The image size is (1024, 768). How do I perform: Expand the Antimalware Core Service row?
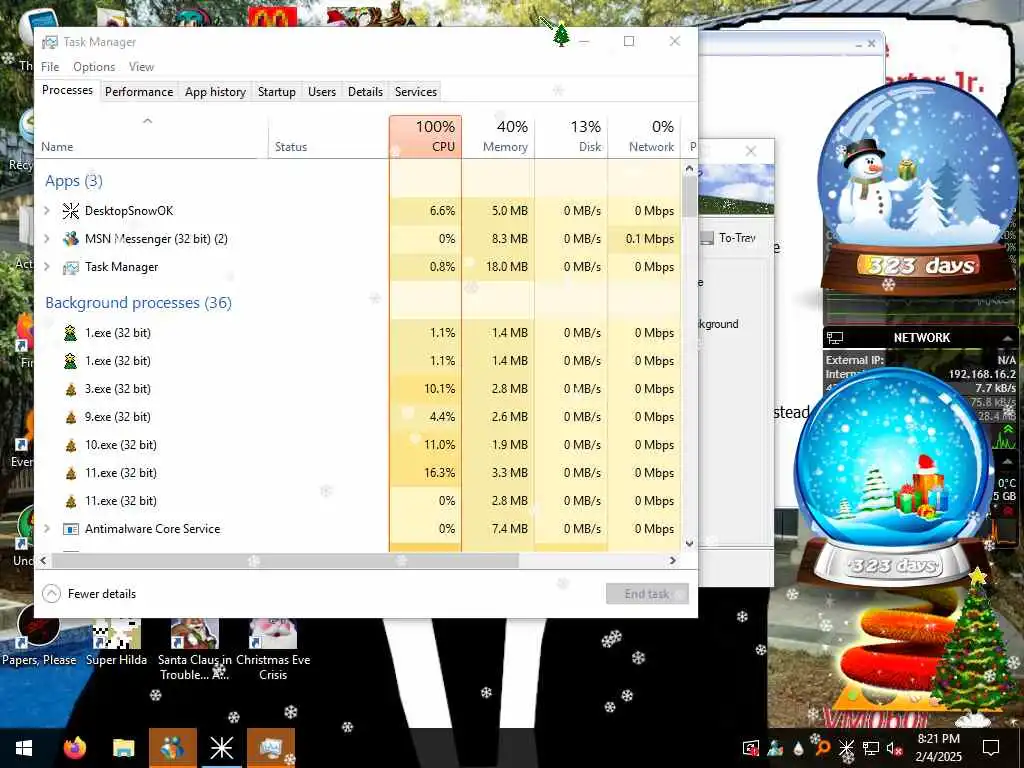46,529
